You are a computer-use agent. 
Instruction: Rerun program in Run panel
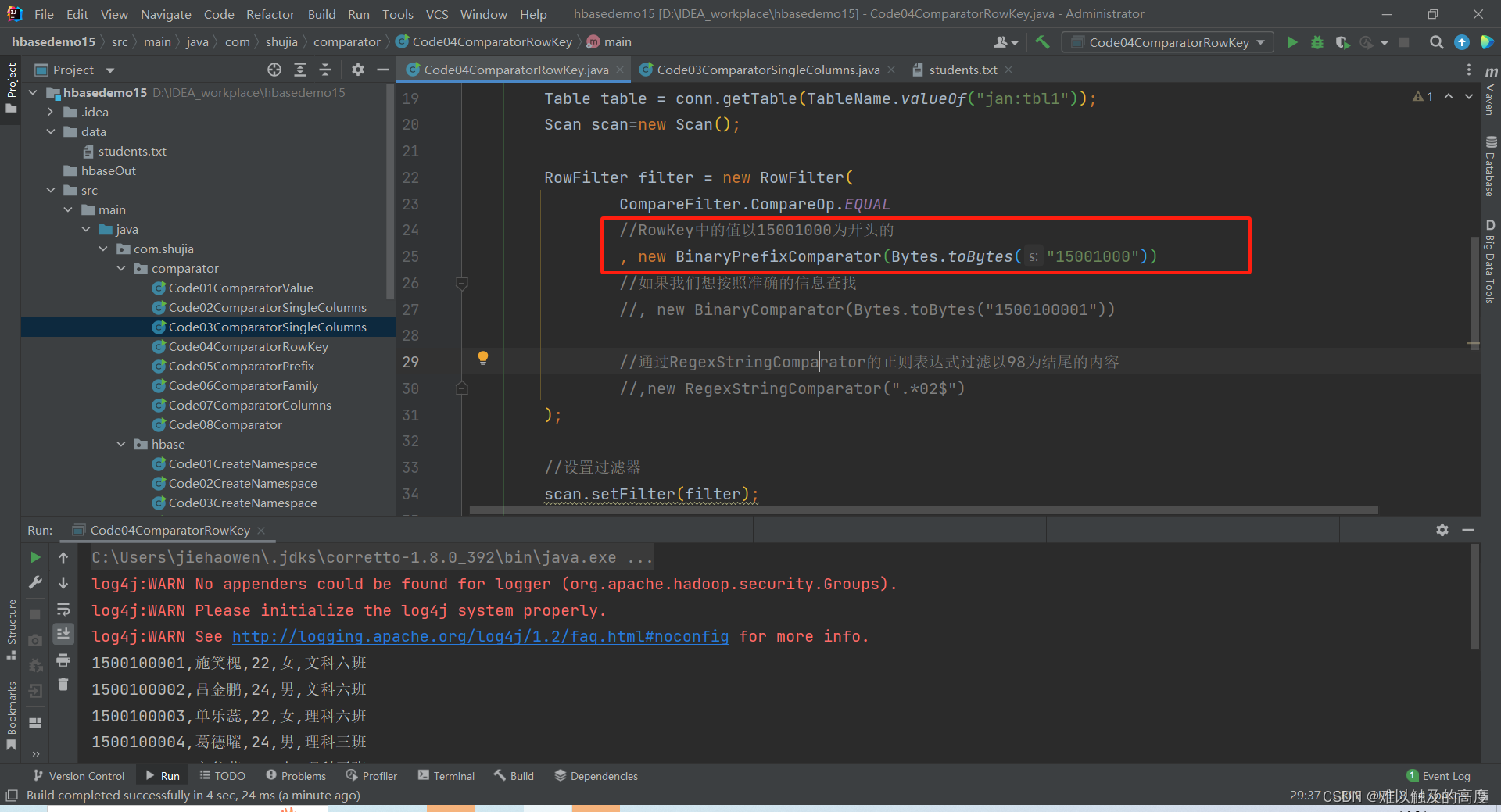coord(35,557)
